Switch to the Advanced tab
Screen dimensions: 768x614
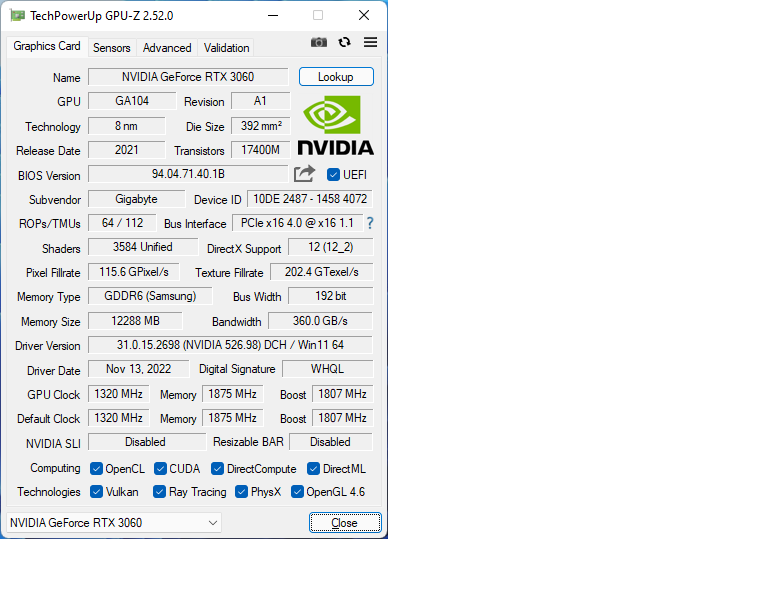pyautogui.click(x=167, y=48)
